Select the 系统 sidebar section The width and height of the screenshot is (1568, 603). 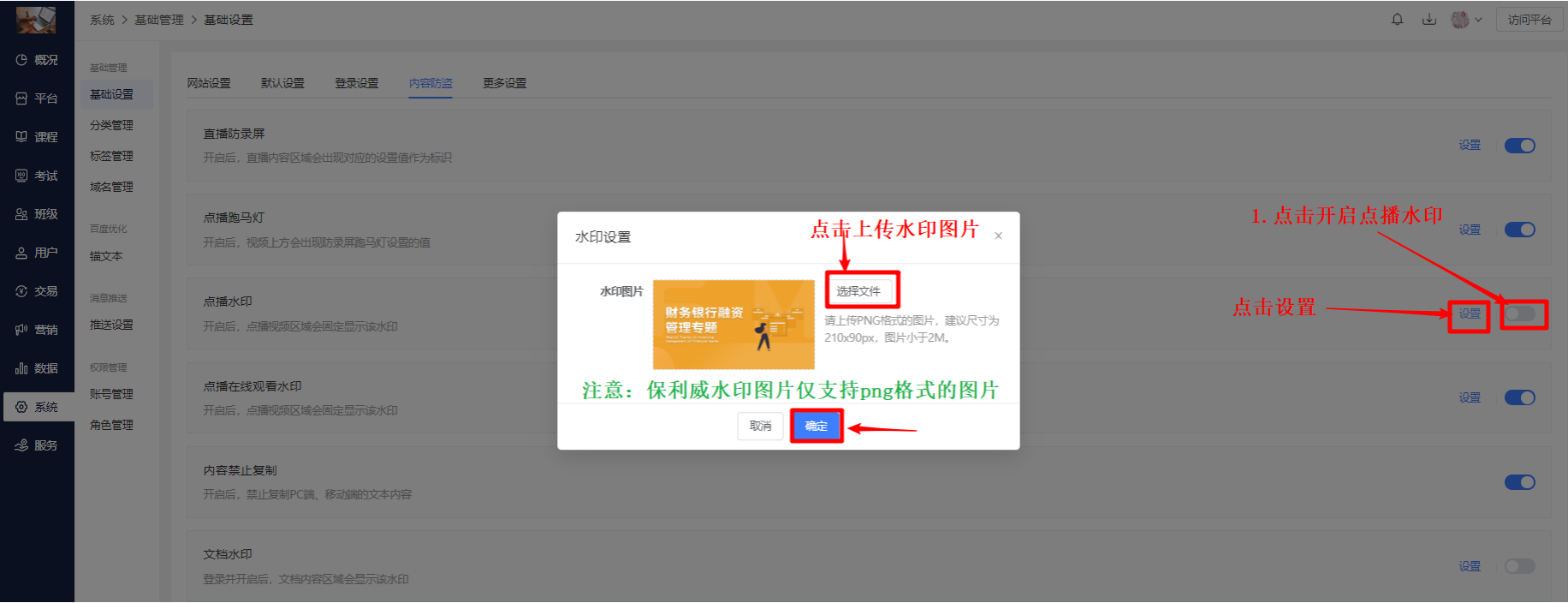[x=37, y=407]
